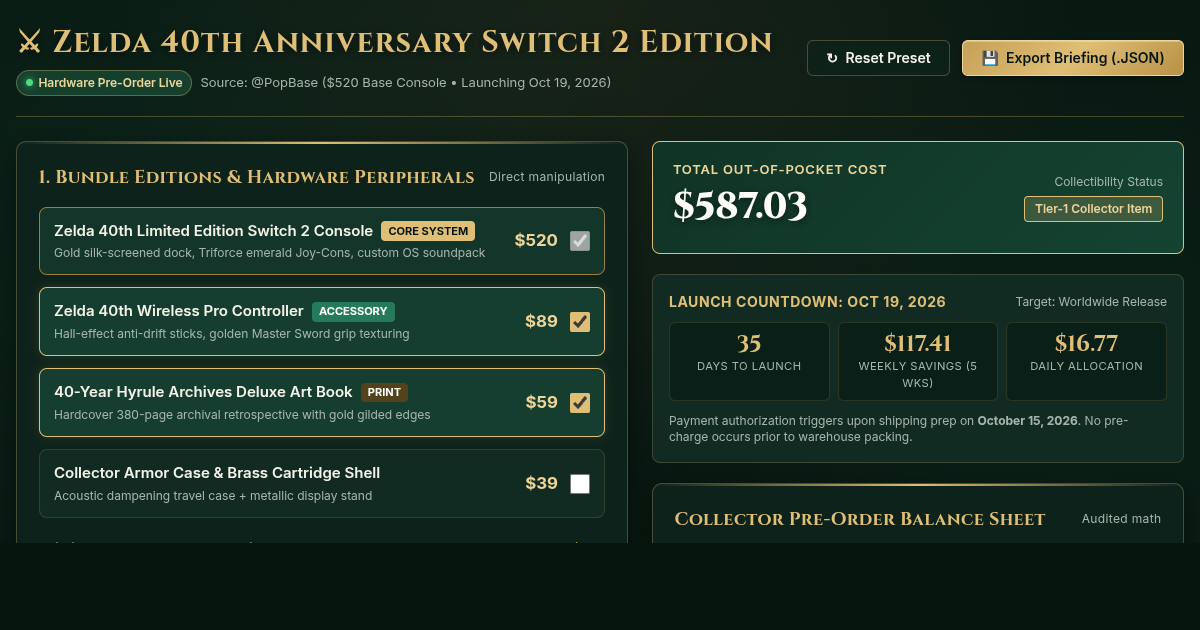
Task: Select the CORE SYSTEM tag
Action: [x=428, y=231]
